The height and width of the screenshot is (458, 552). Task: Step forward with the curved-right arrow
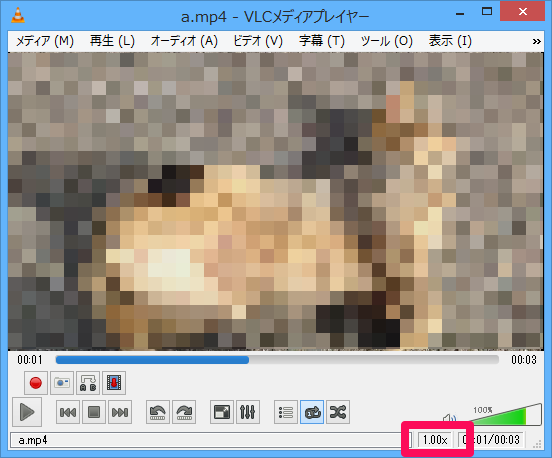[184, 412]
